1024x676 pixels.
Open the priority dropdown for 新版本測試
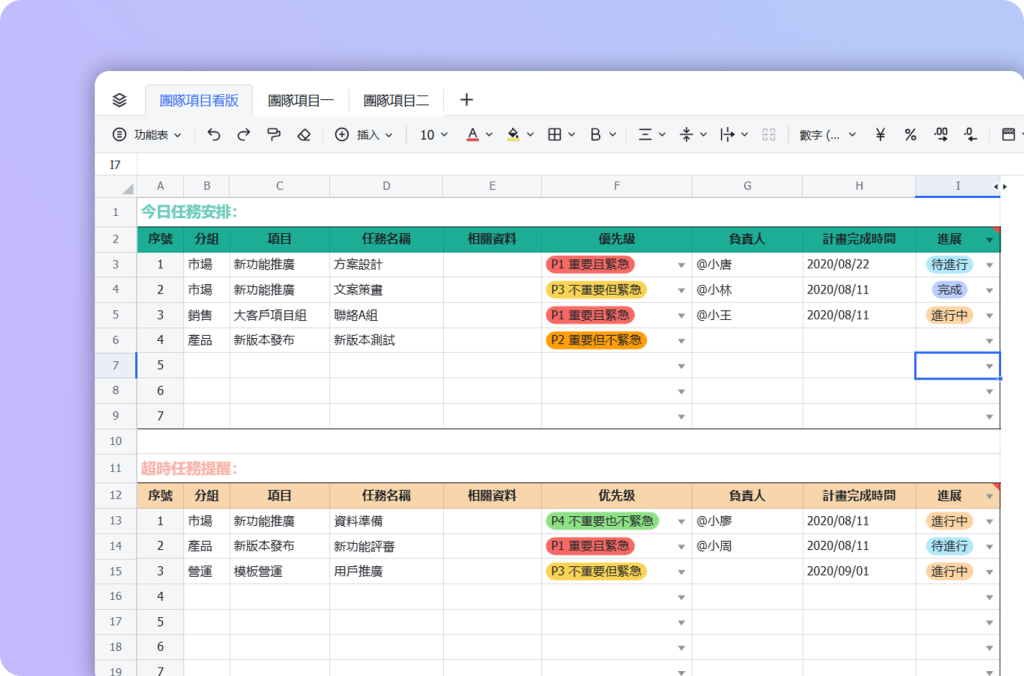(681, 341)
